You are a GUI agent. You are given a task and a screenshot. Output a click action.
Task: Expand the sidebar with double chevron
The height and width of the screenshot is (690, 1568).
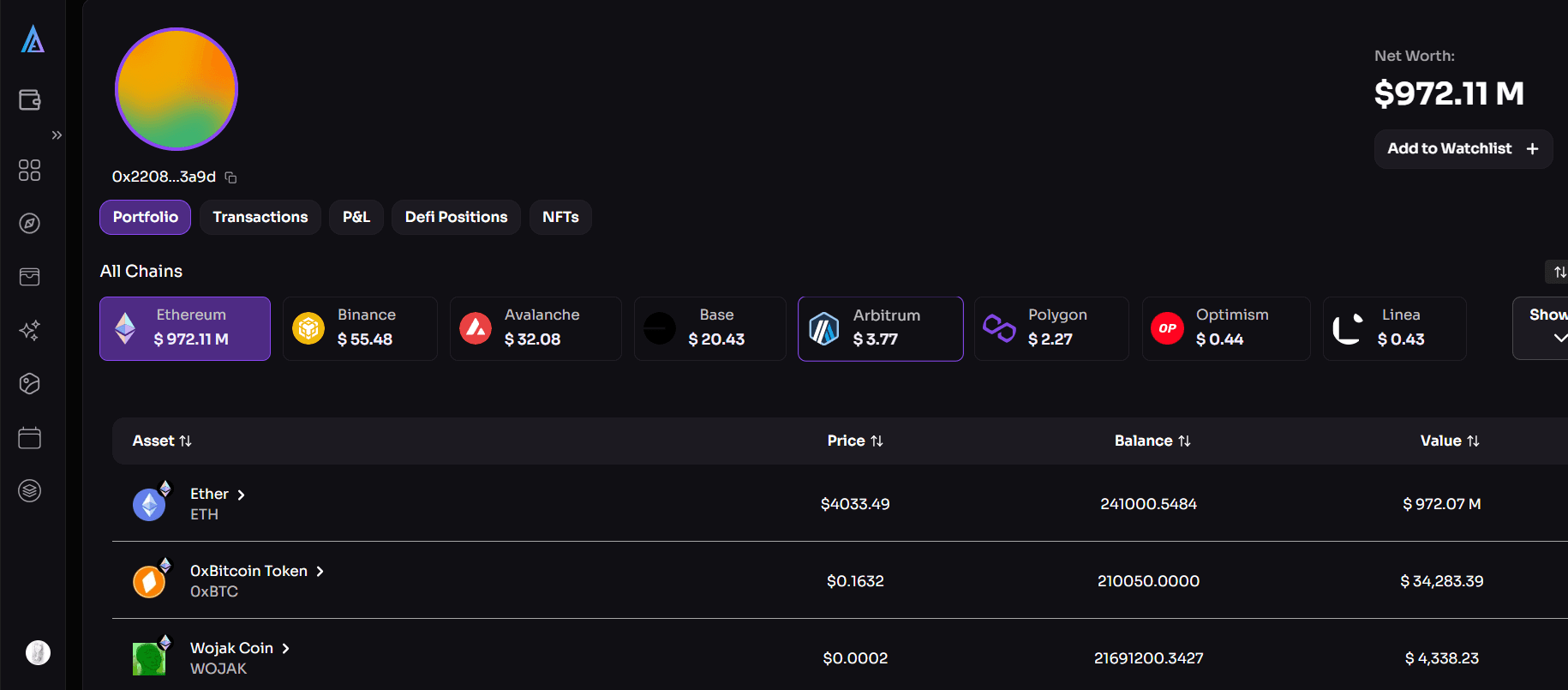point(57,135)
